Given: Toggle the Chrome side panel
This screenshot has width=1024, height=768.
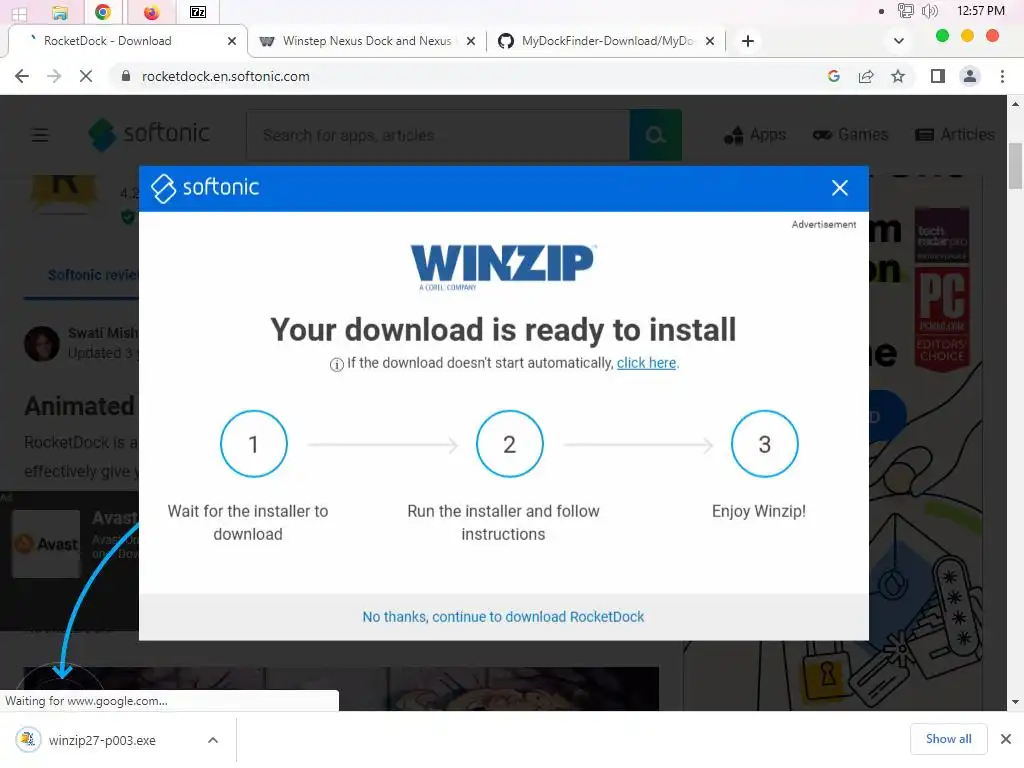Looking at the screenshot, I should click(938, 76).
